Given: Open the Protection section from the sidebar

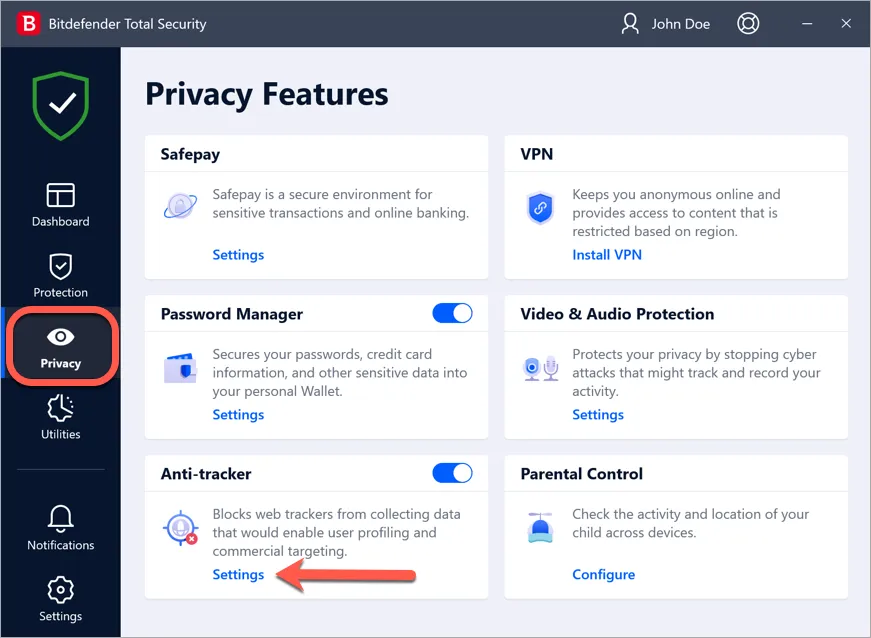Looking at the screenshot, I should point(60,268).
